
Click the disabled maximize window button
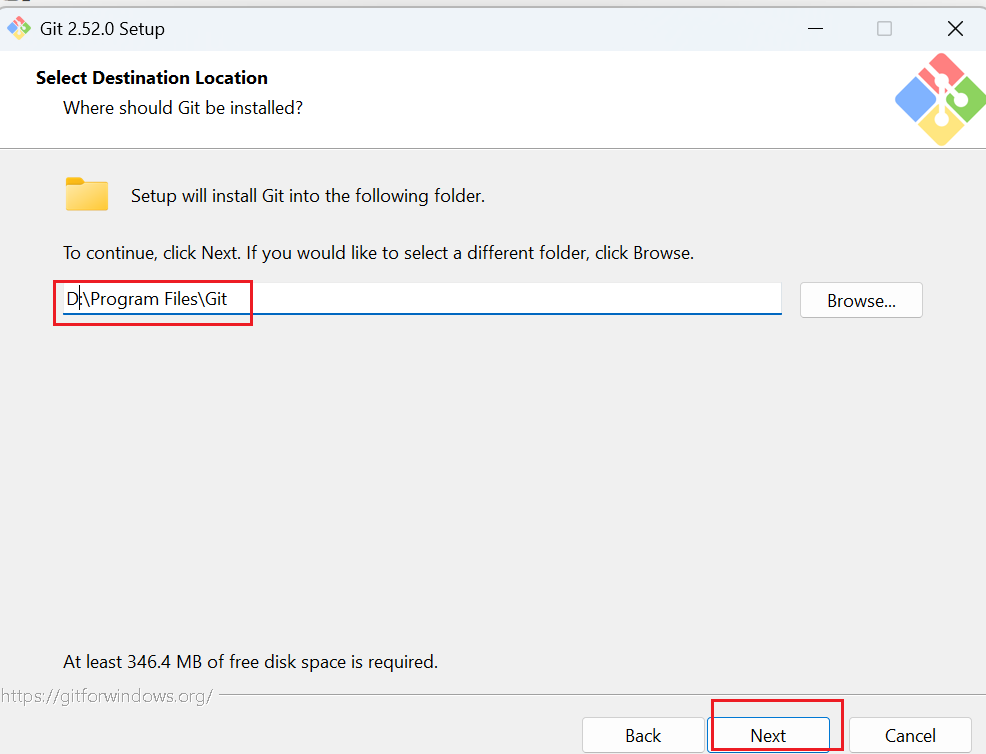884,28
